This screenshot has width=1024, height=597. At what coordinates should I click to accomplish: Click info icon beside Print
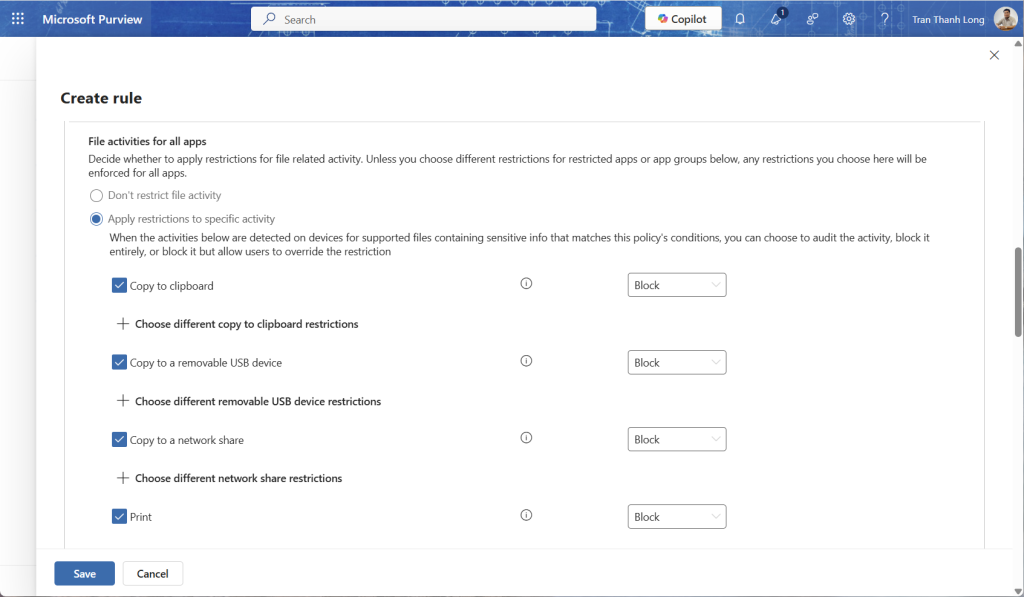[526, 516]
